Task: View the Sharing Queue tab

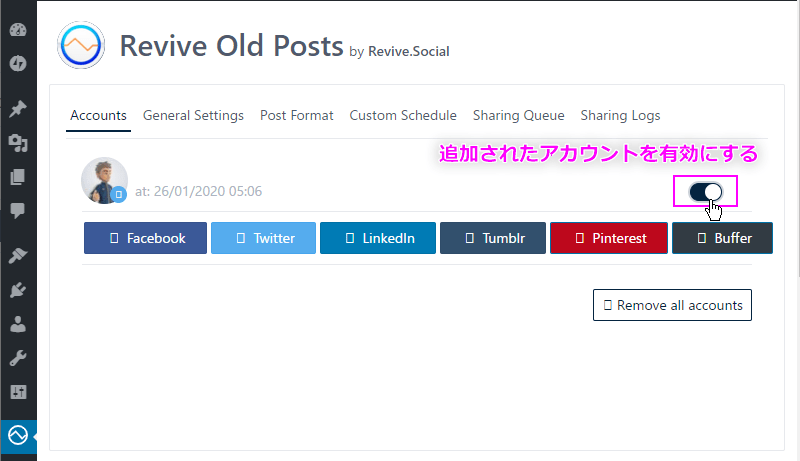Action: 518,116
